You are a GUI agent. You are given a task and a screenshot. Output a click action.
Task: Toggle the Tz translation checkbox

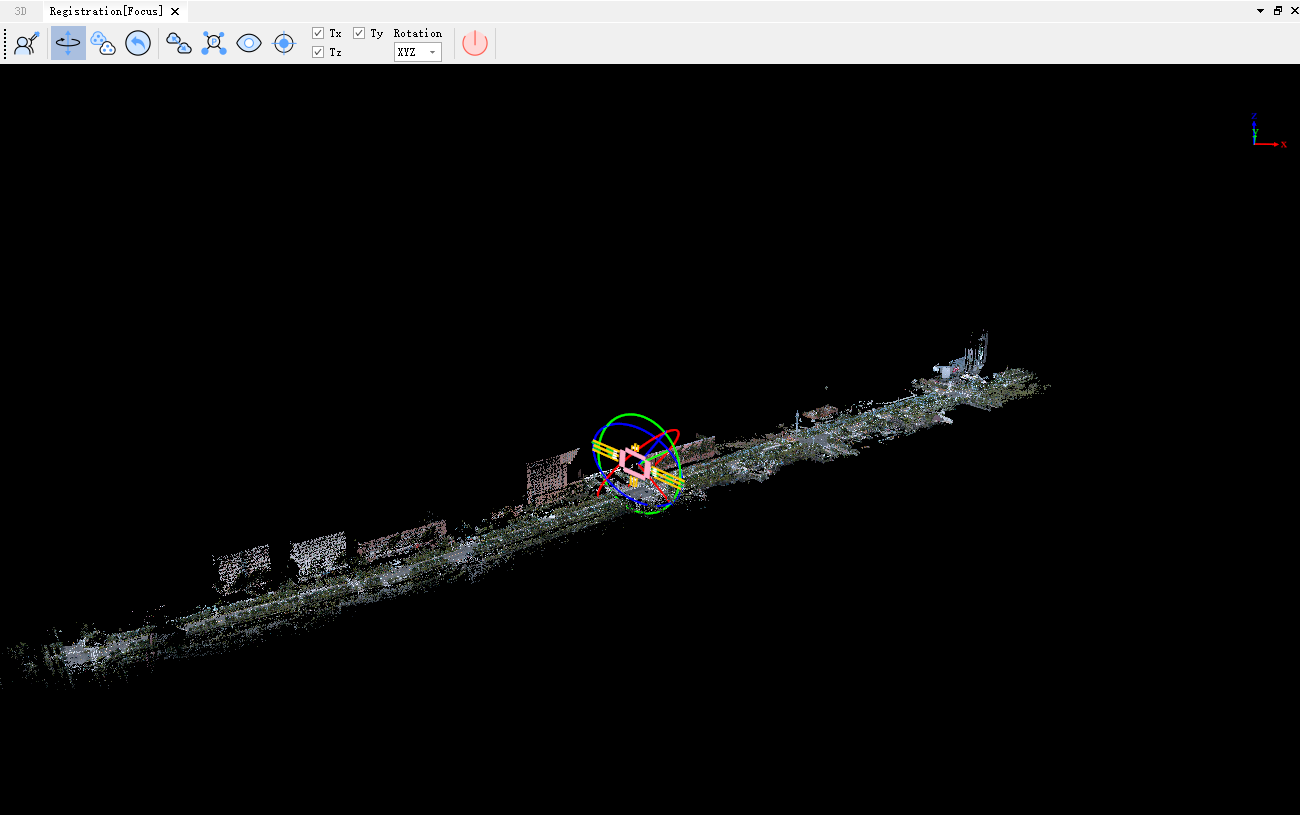pos(318,52)
